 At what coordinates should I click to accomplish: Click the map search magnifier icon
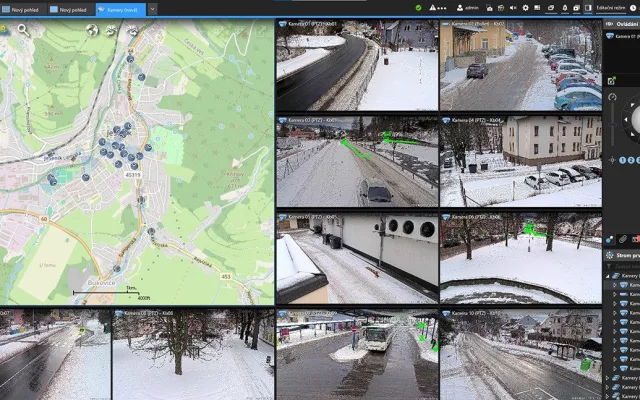click(x=24, y=30)
